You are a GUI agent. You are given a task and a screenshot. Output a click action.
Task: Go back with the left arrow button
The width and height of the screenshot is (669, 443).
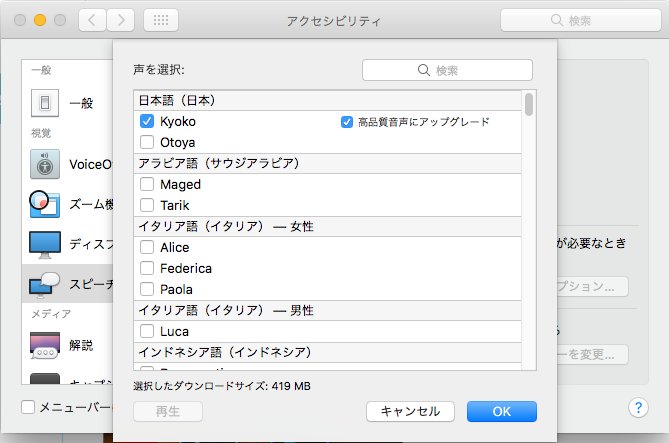[x=92, y=20]
